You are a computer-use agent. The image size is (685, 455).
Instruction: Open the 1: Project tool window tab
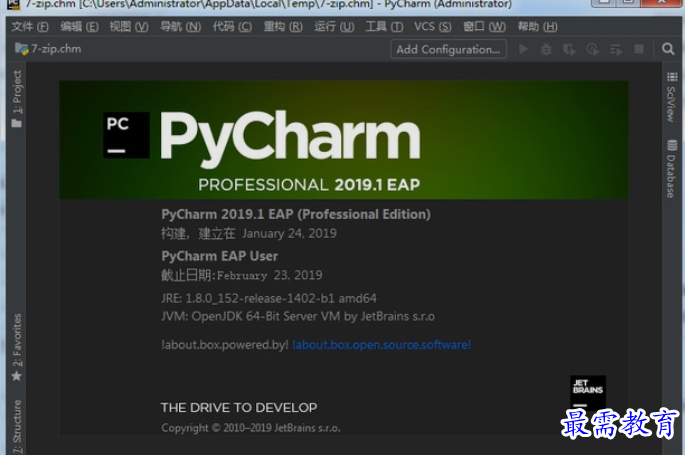coord(17,99)
